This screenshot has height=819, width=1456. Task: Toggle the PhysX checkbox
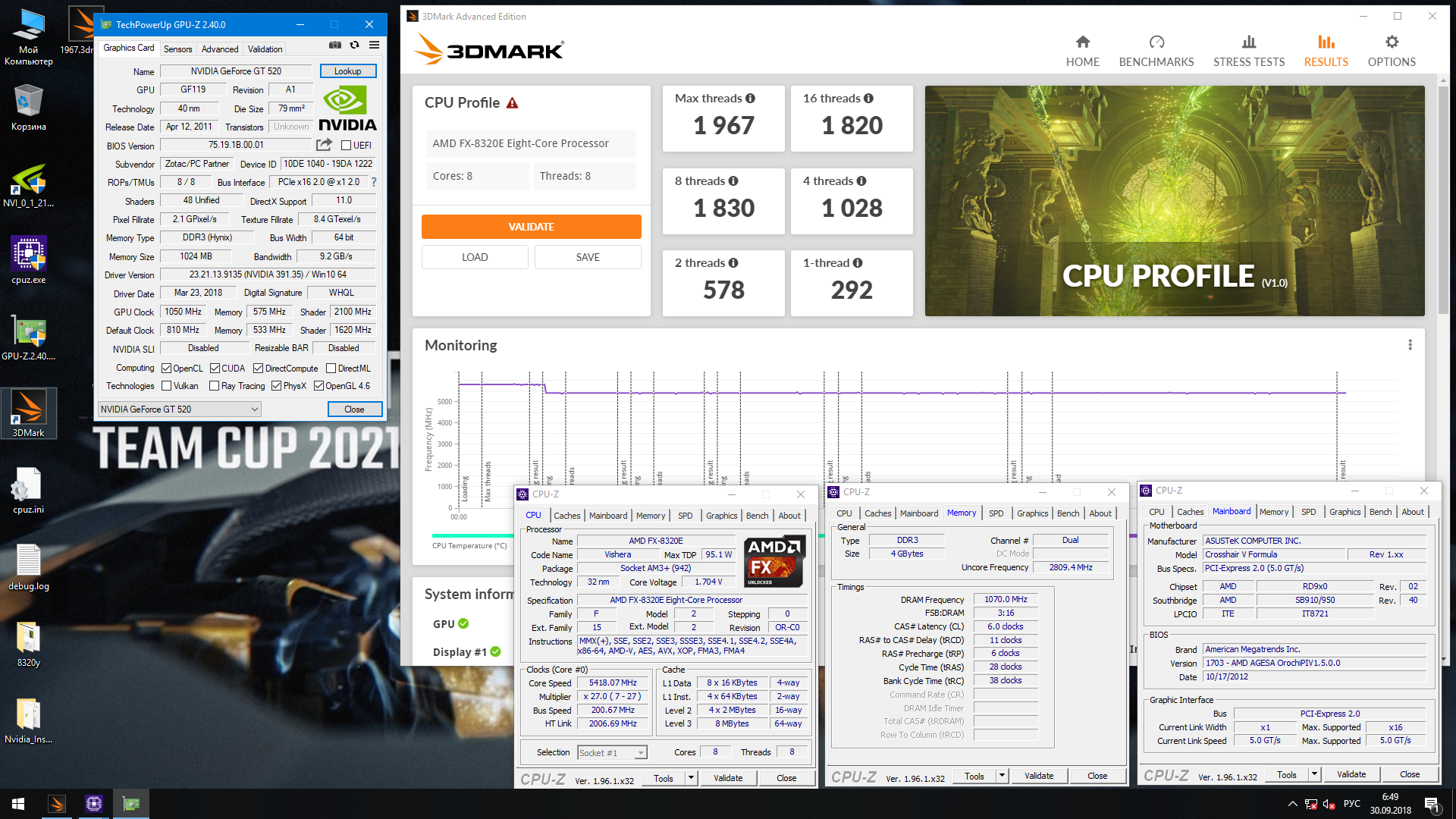point(276,386)
